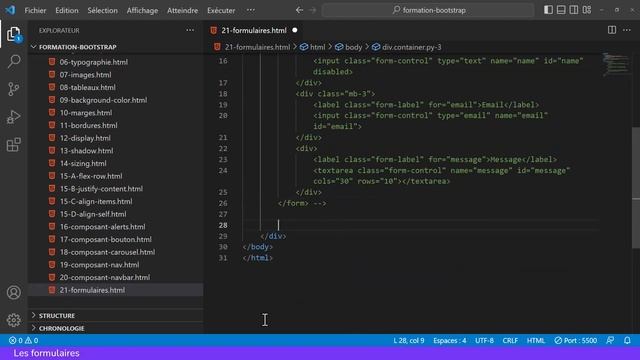Open the Edition menu
Image resolution: width=640 pixels, height=360 pixels.
pyautogui.click(x=67, y=11)
